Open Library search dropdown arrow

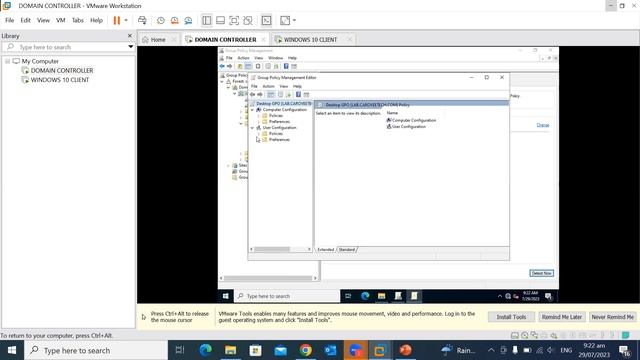pyautogui.click(x=131, y=47)
